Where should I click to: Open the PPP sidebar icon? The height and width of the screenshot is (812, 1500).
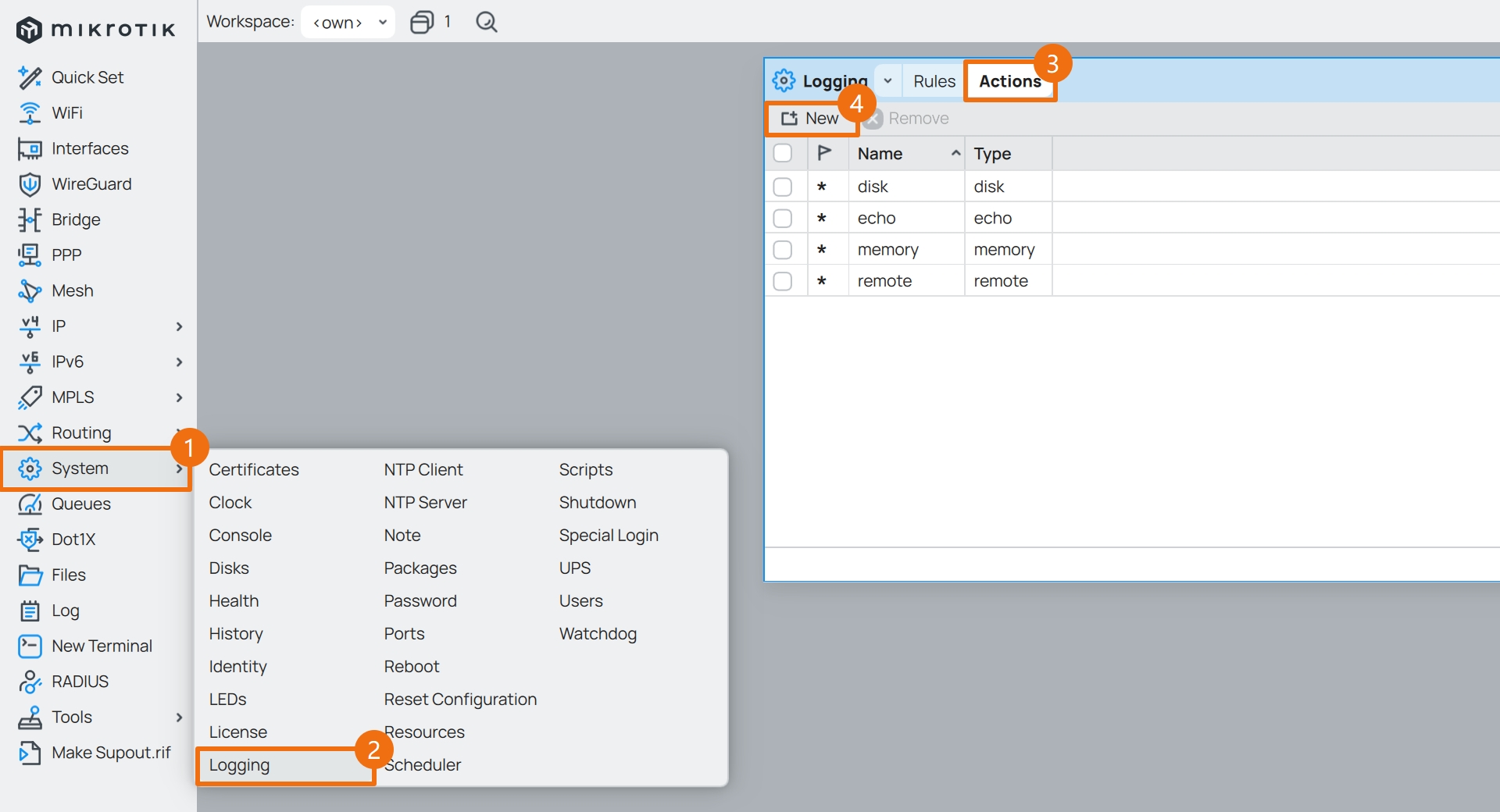click(30, 255)
